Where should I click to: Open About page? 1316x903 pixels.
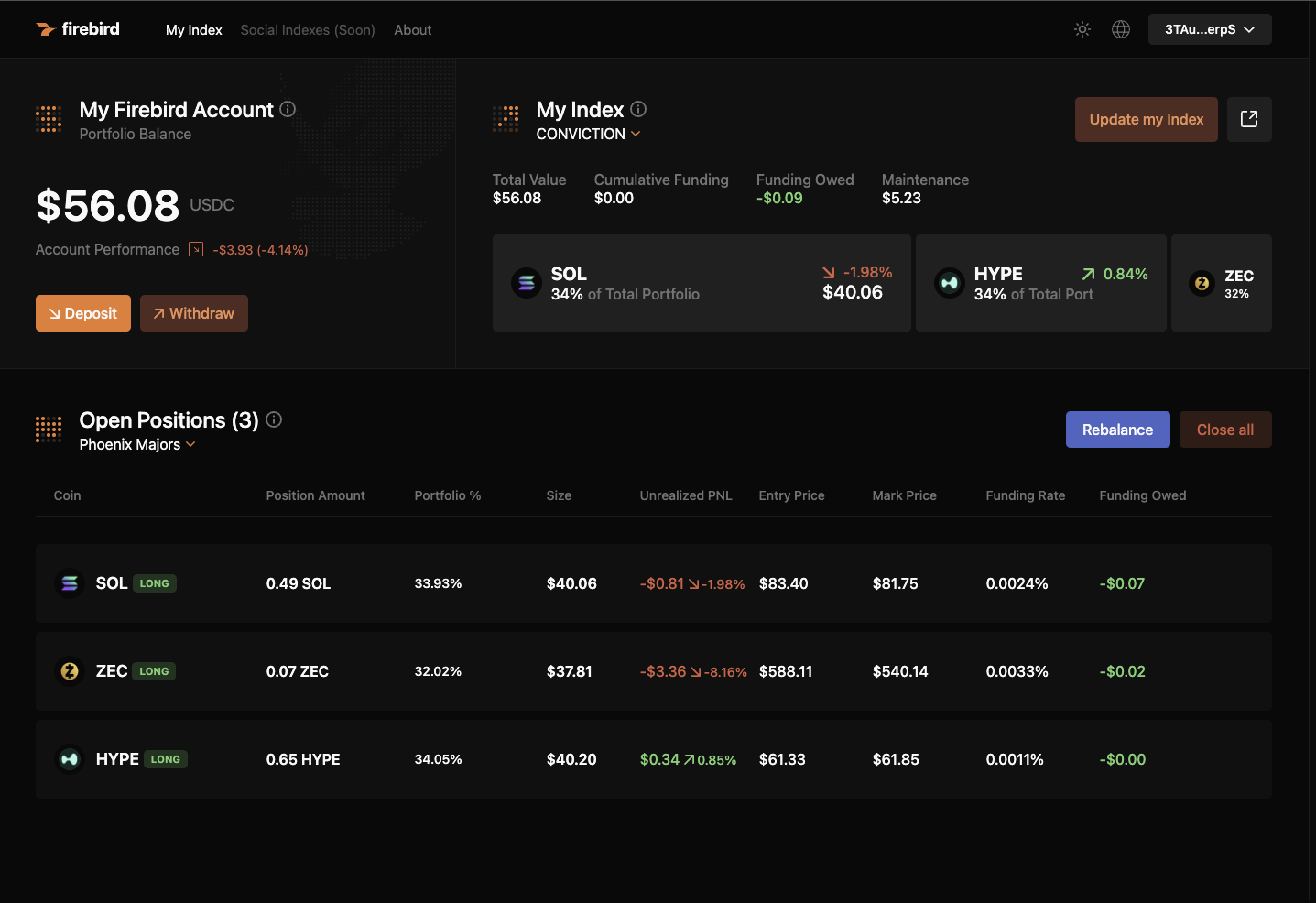coord(413,30)
